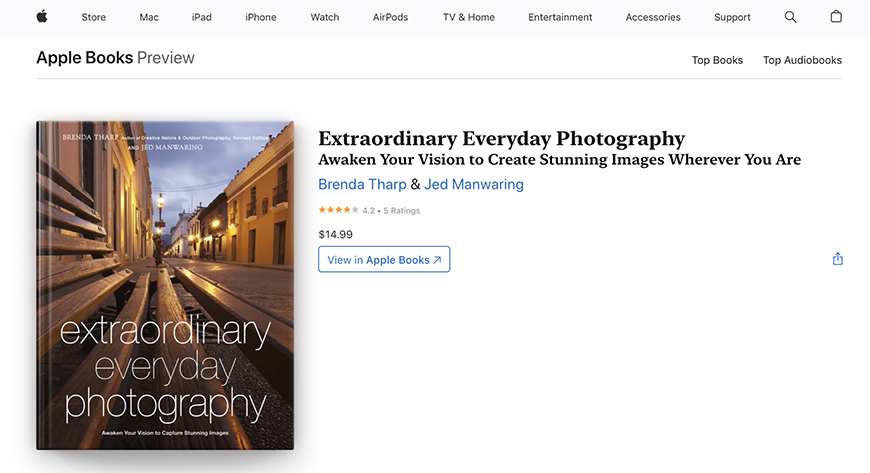Viewport: 870px width, 473px height.
Task: Click the View in Apple Books button
Action: click(x=384, y=259)
